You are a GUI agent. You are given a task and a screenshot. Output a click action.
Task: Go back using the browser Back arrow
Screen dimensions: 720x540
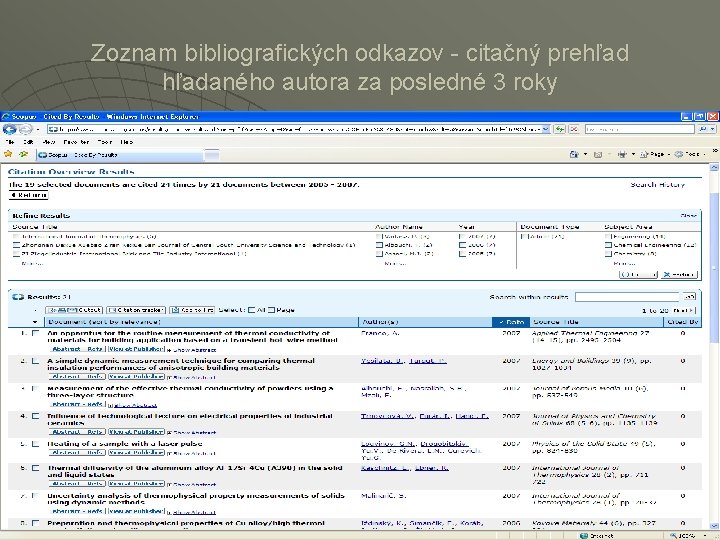coord(9,129)
